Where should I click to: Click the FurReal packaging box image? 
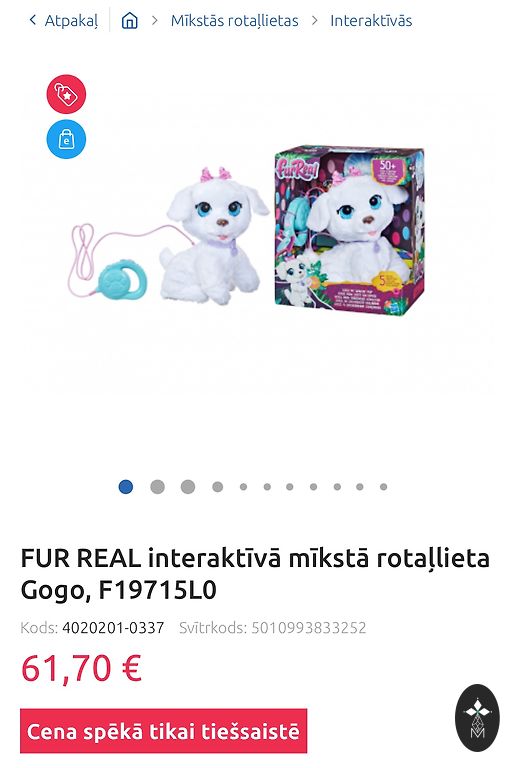click(349, 231)
